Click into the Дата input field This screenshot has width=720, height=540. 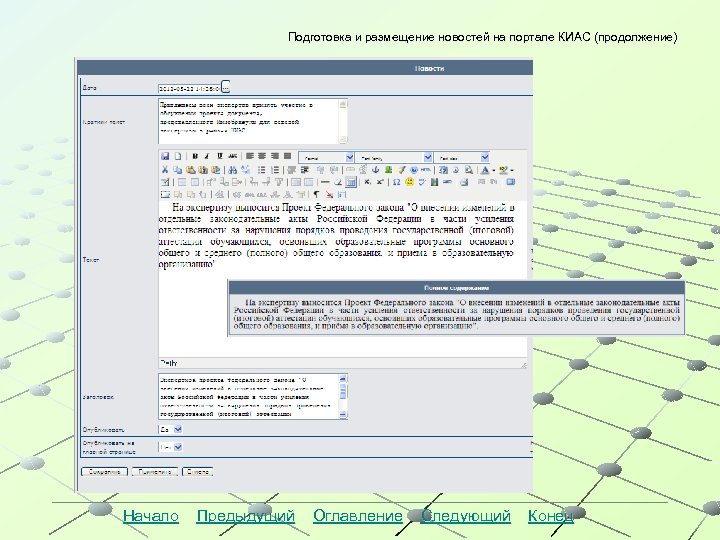pyautogui.click(x=190, y=88)
